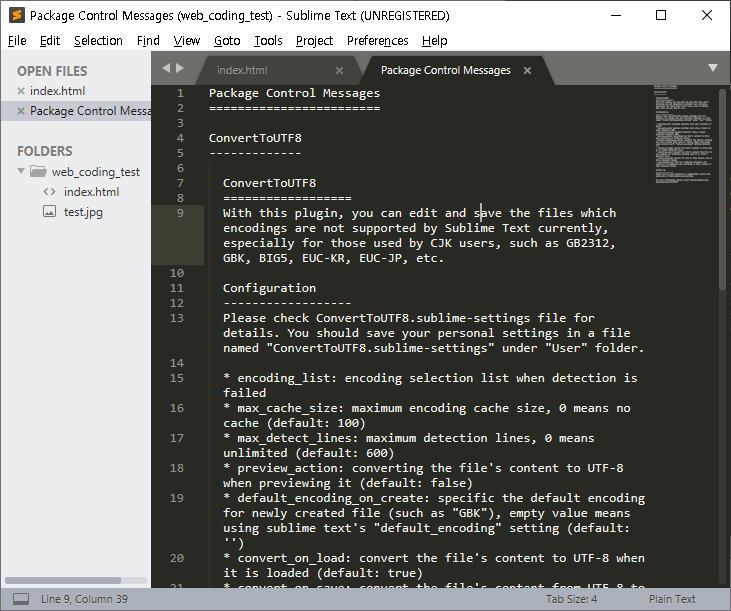731x611 pixels.
Task: Close the index.html tab
Action: click(339, 70)
